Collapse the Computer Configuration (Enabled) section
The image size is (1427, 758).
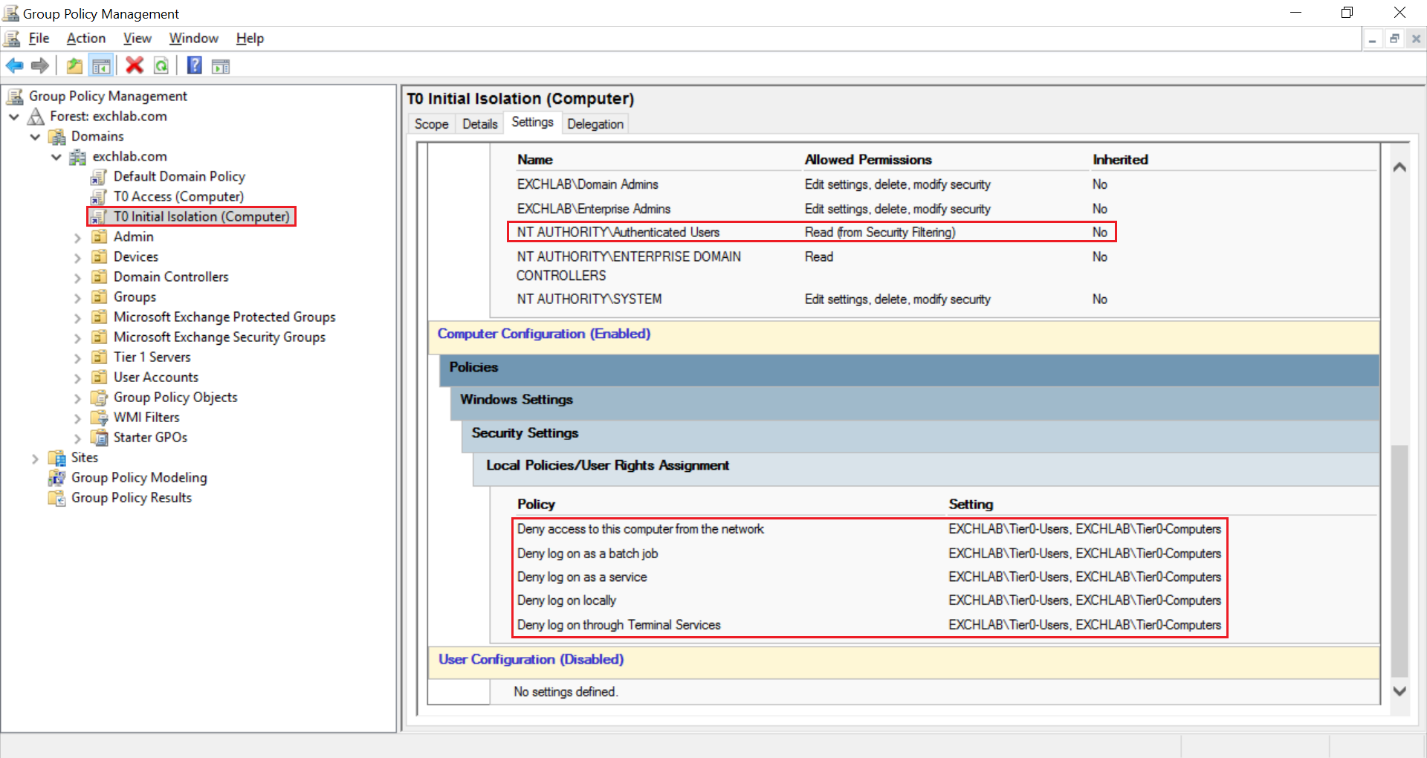coord(543,333)
